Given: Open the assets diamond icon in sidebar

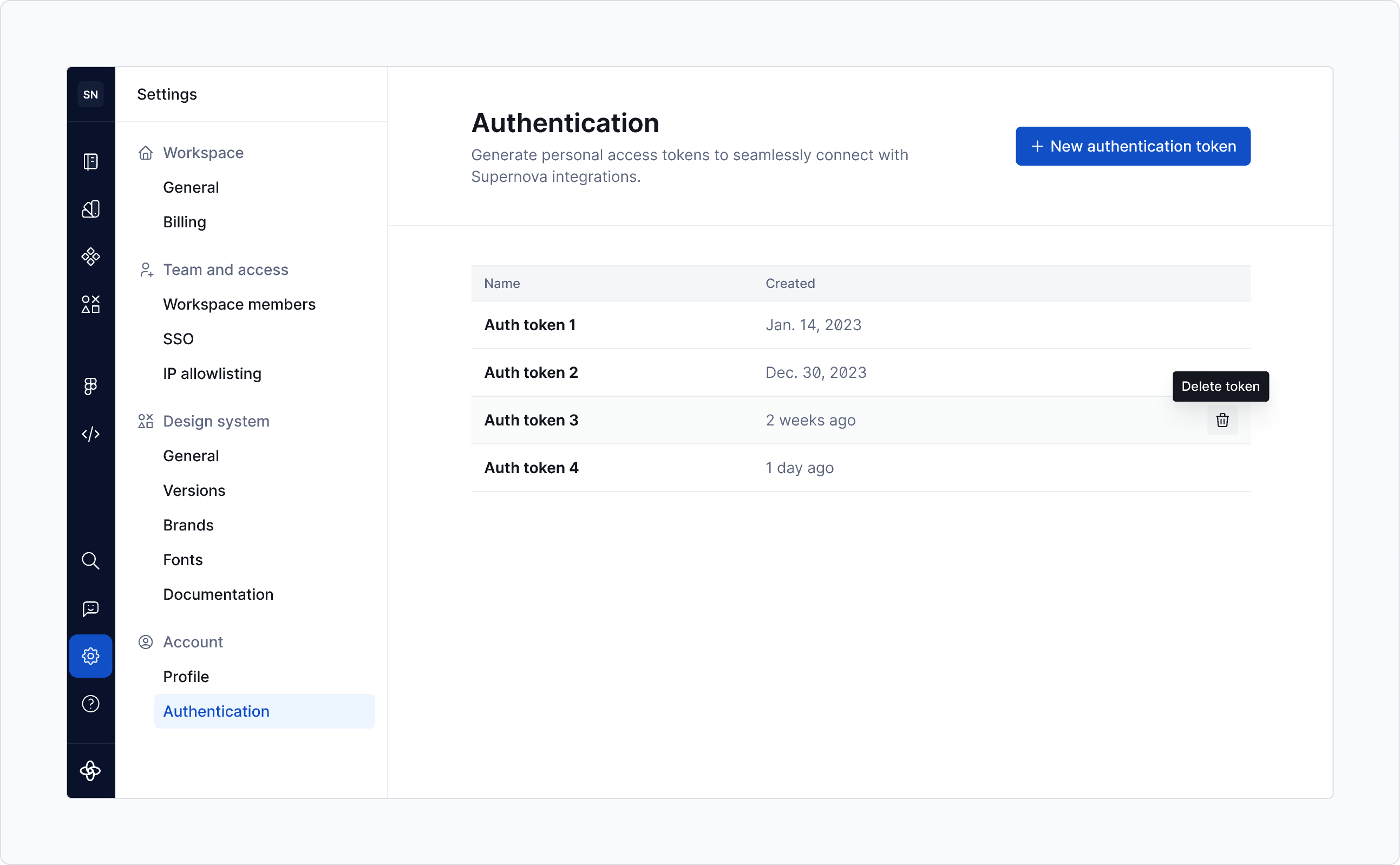Looking at the screenshot, I should tap(90, 256).
